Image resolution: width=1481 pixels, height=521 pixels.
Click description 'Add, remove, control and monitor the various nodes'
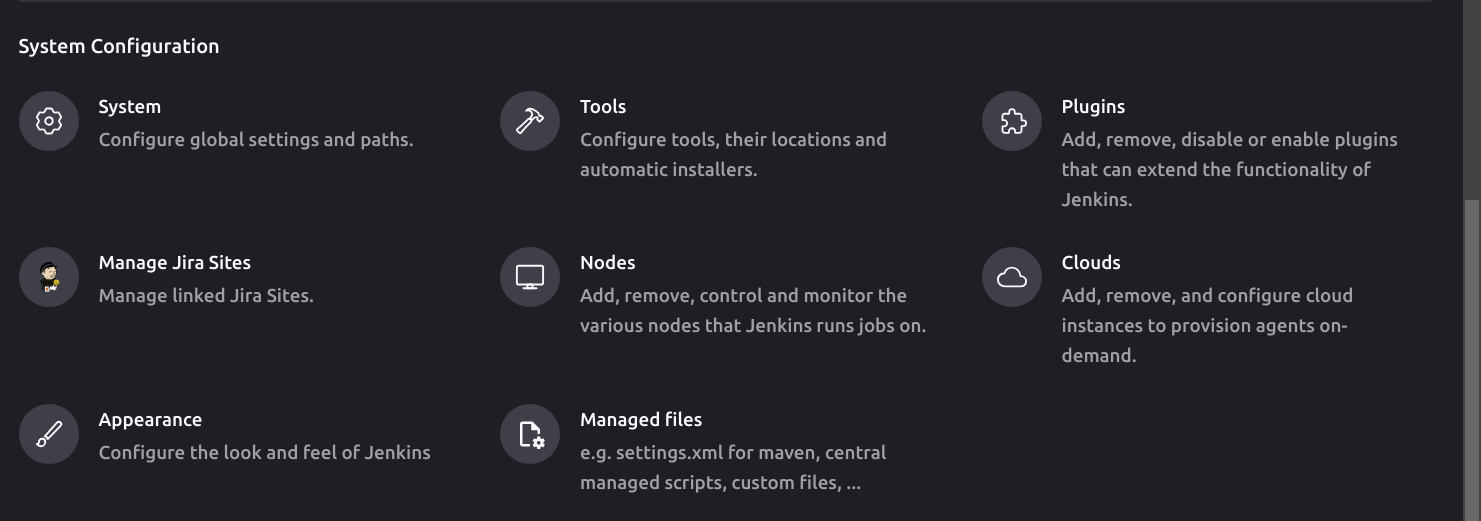(753, 311)
